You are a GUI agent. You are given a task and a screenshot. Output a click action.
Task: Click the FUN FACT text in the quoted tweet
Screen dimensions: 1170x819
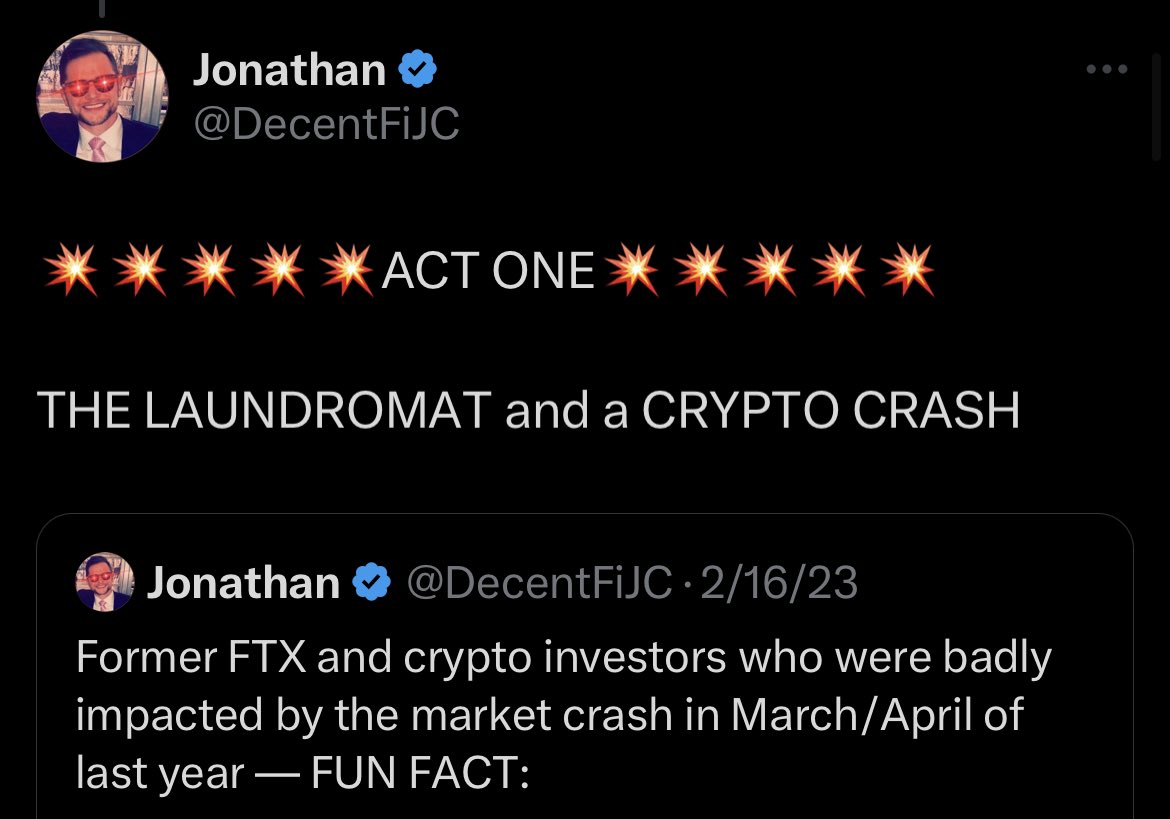tap(420, 773)
